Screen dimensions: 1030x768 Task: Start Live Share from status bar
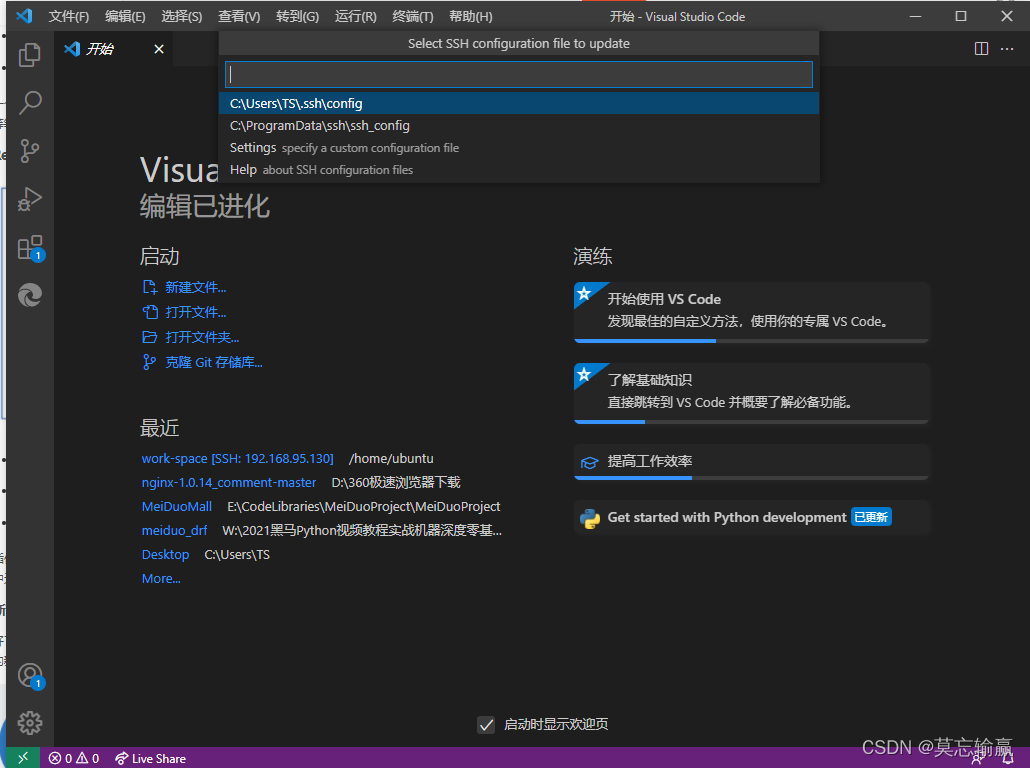coord(150,758)
